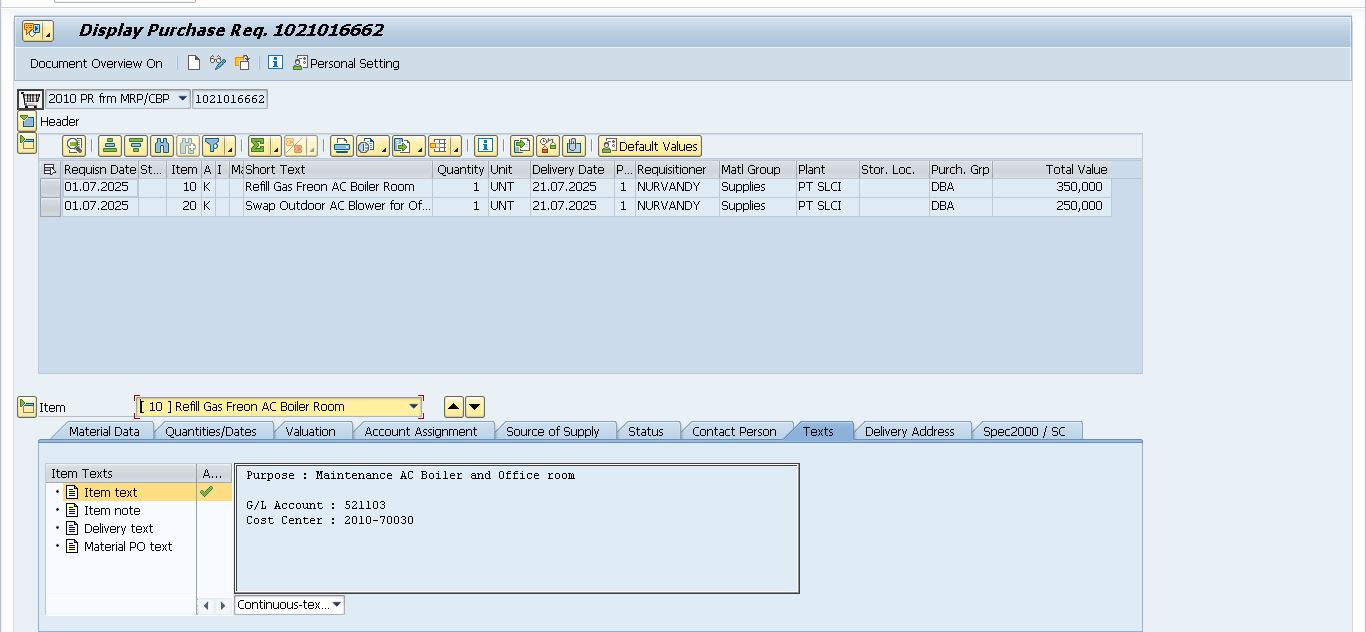Click the Total sigma icon
Screen dimensions: 1366x632
(259, 146)
